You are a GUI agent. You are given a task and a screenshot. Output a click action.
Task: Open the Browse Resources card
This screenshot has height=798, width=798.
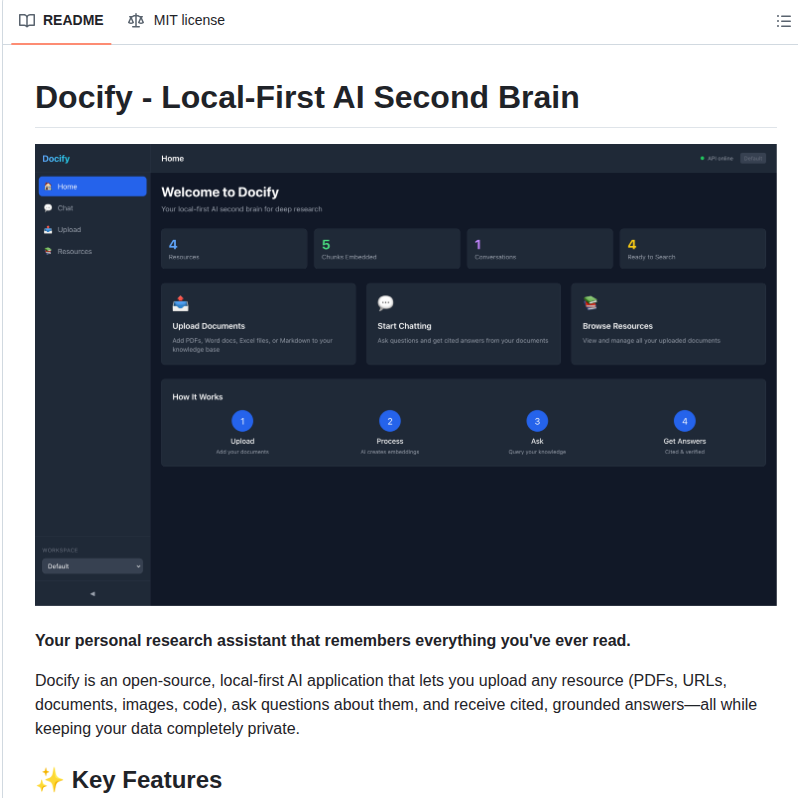point(668,324)
